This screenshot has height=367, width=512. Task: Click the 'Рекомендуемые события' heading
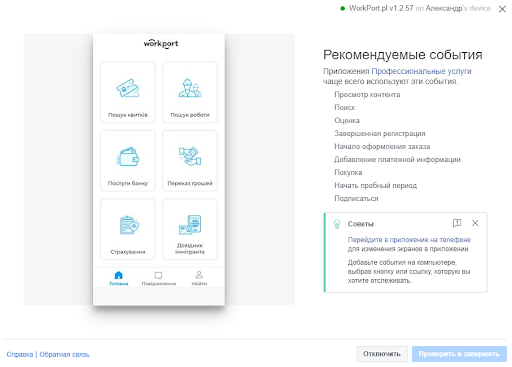pos(403,55)
